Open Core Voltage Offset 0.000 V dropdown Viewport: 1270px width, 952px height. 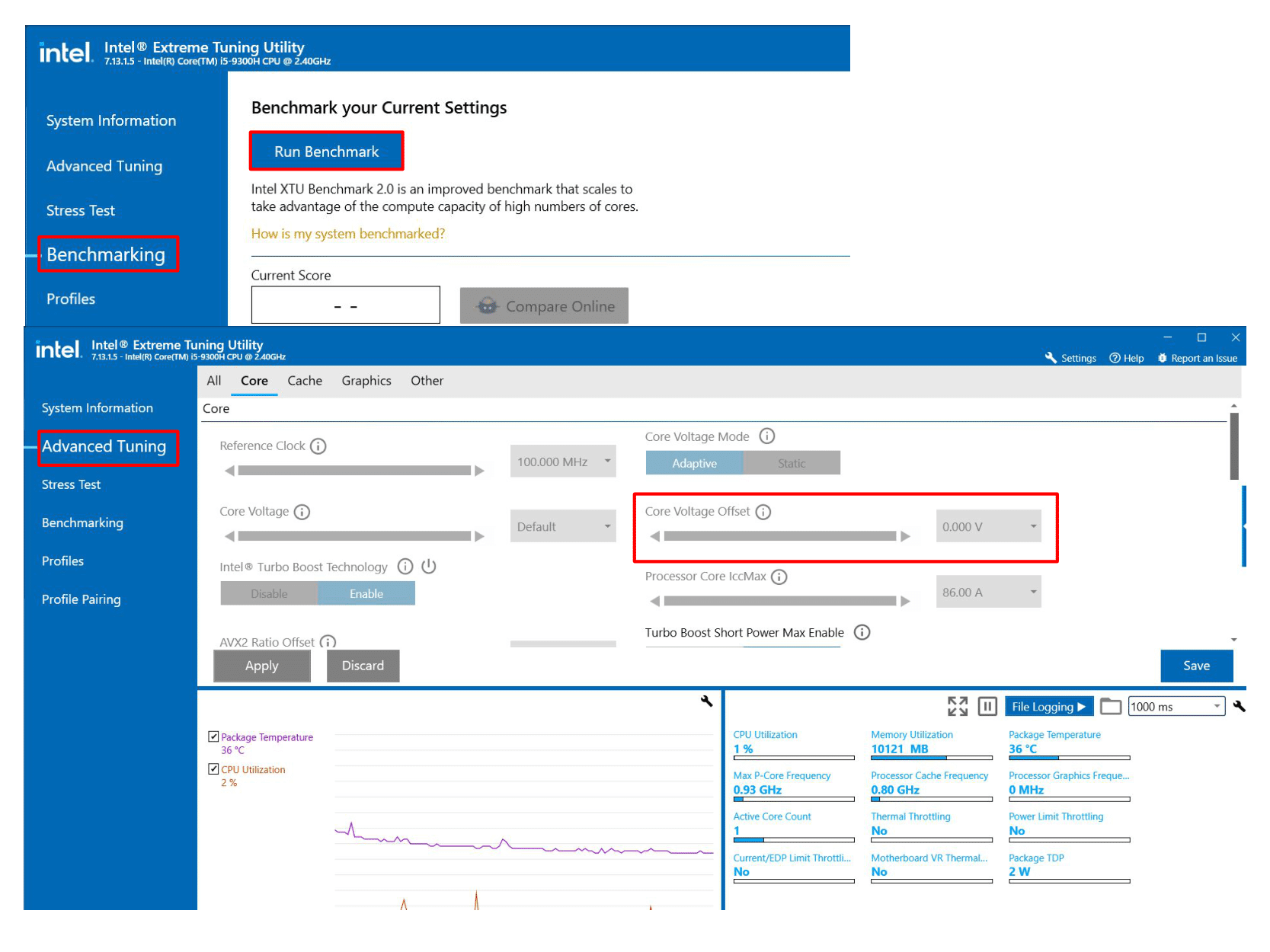coord(988,526)
